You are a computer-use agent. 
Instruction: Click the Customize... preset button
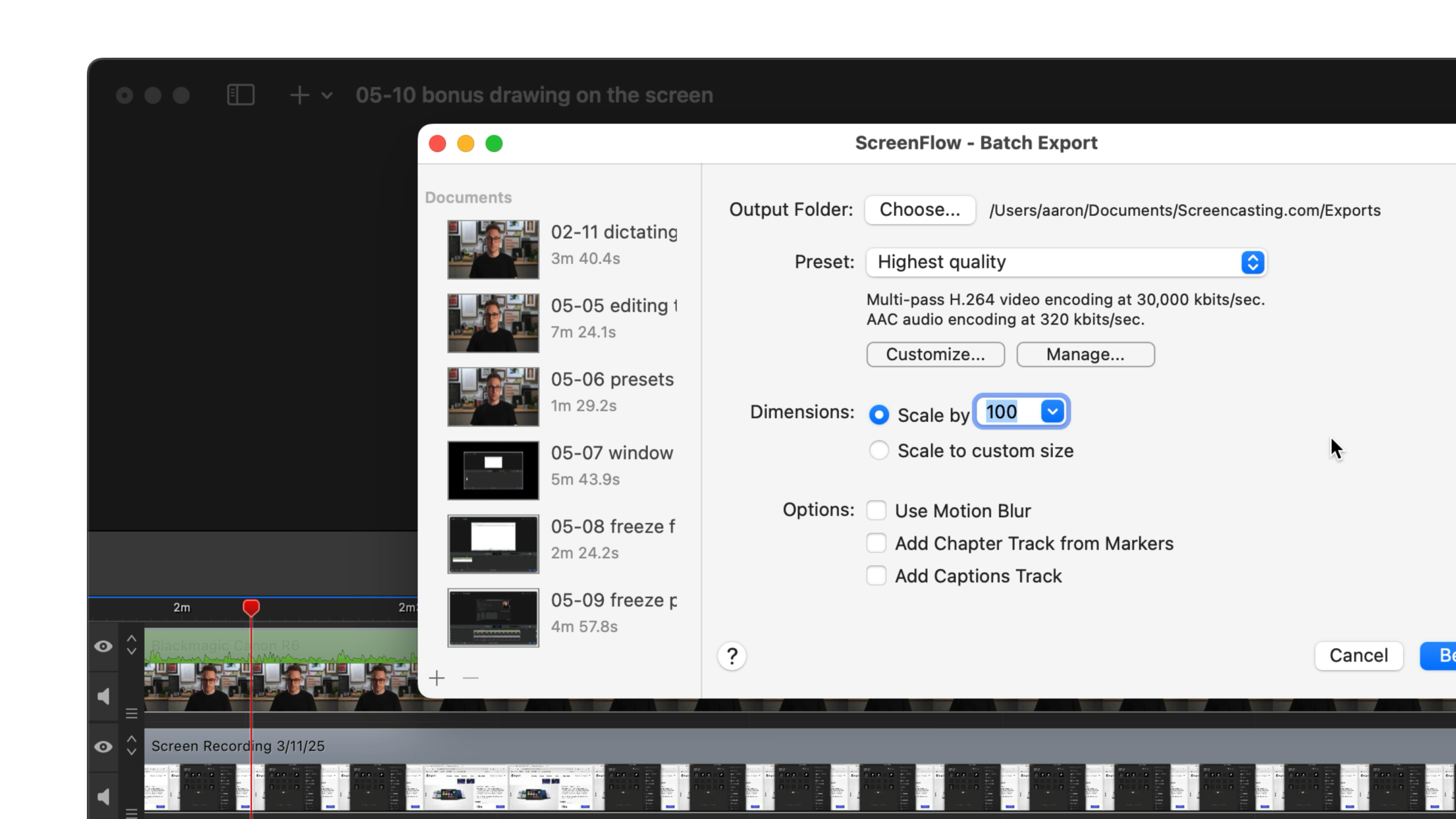click(935, 355)
